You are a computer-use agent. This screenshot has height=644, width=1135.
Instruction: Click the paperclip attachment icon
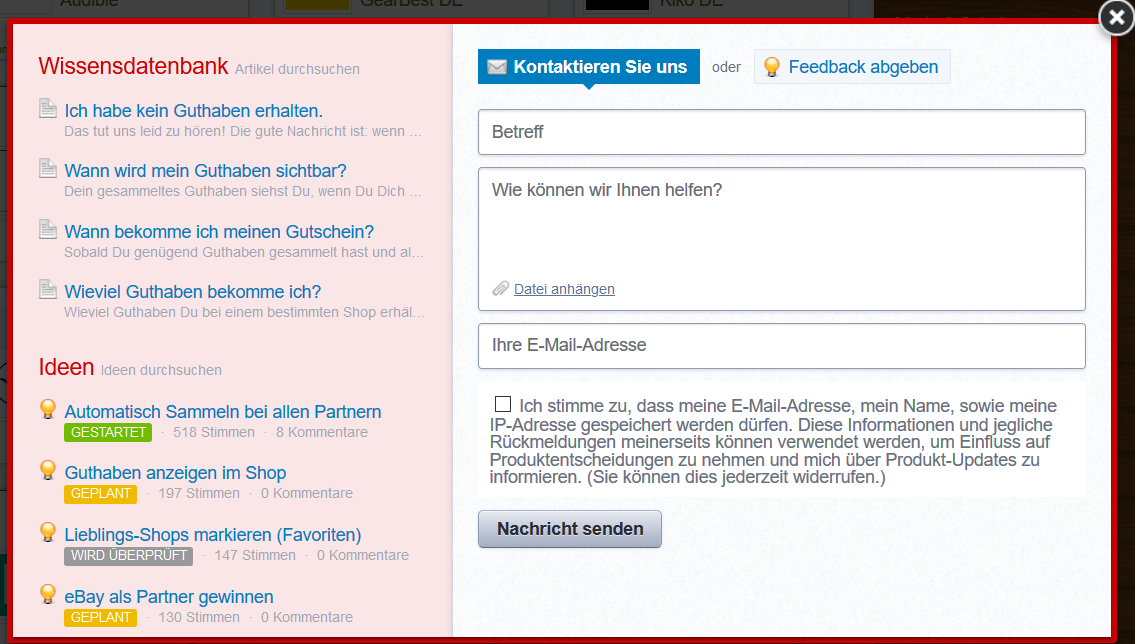click(x=500, y=289)
